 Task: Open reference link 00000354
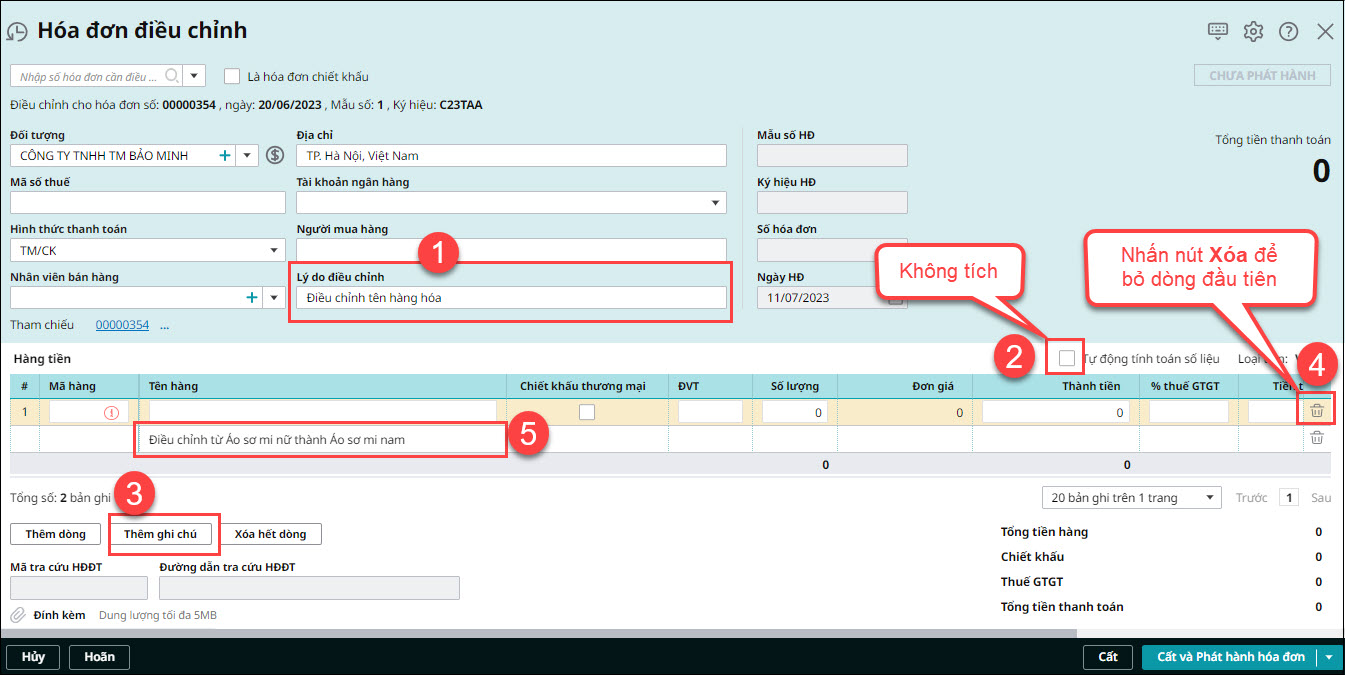pyautogui.click(x=122, y=325)
